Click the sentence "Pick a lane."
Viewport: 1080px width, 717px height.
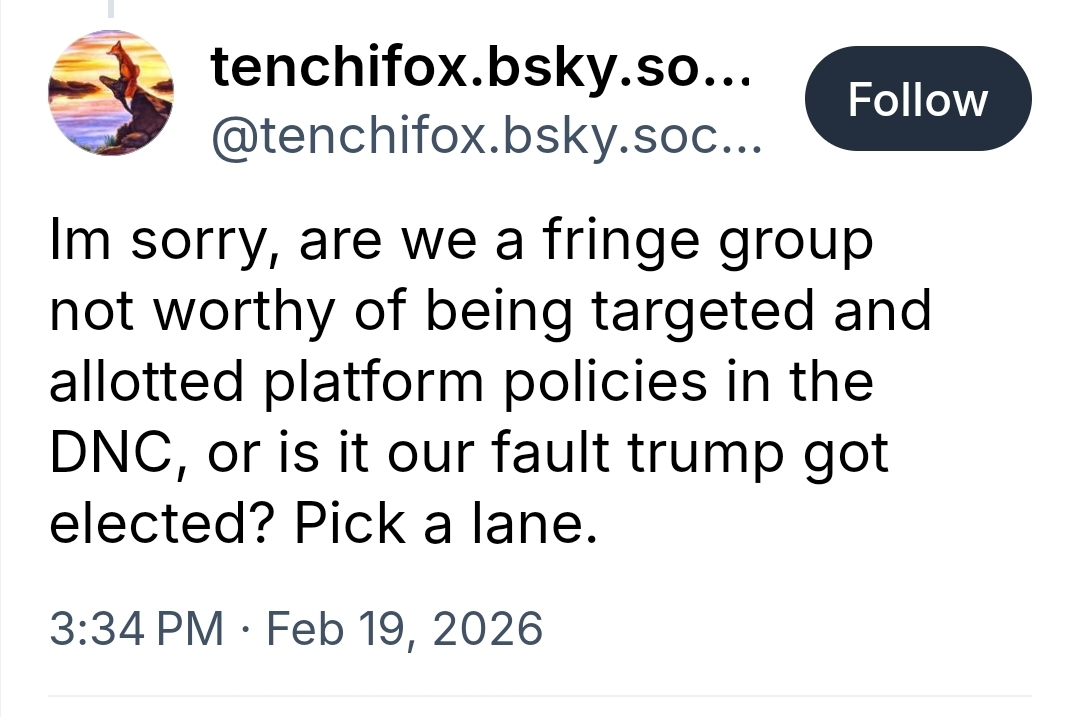click(x=446, y=523)
